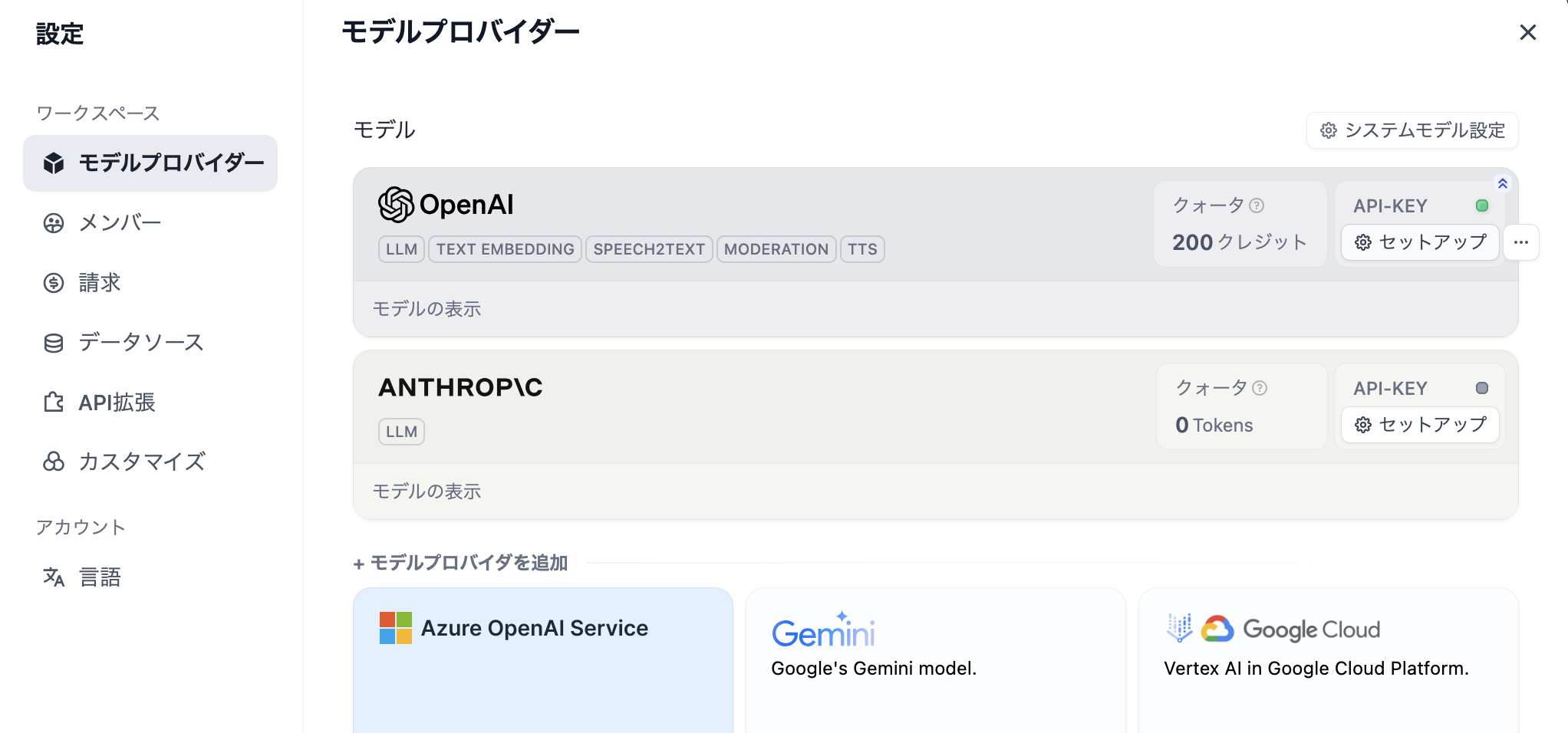
Task: Open the データソース icon in sidebar
Action: [x=53, y=342]
